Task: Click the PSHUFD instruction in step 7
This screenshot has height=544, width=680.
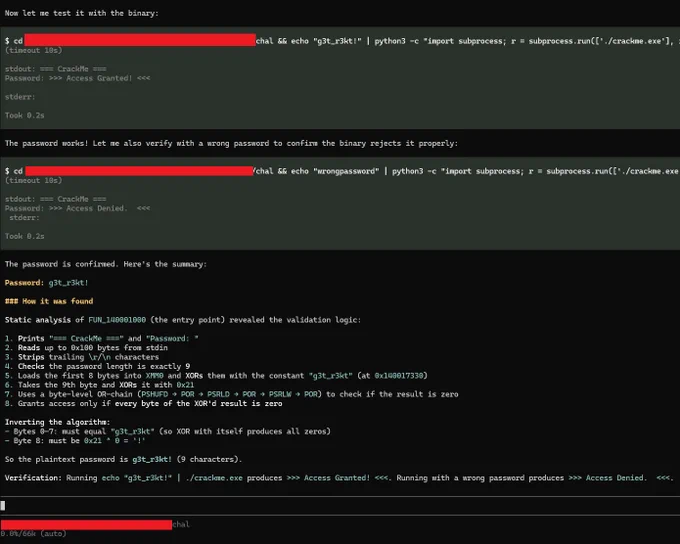Action: (x=154, y=394)
